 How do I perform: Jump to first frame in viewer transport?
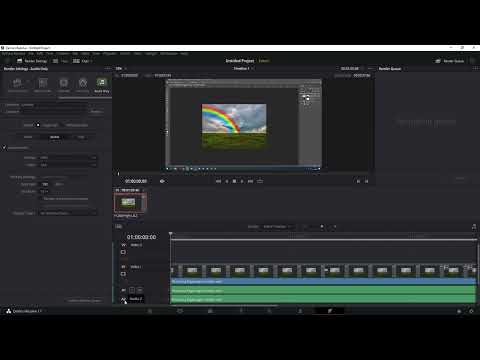coord(219,181)
